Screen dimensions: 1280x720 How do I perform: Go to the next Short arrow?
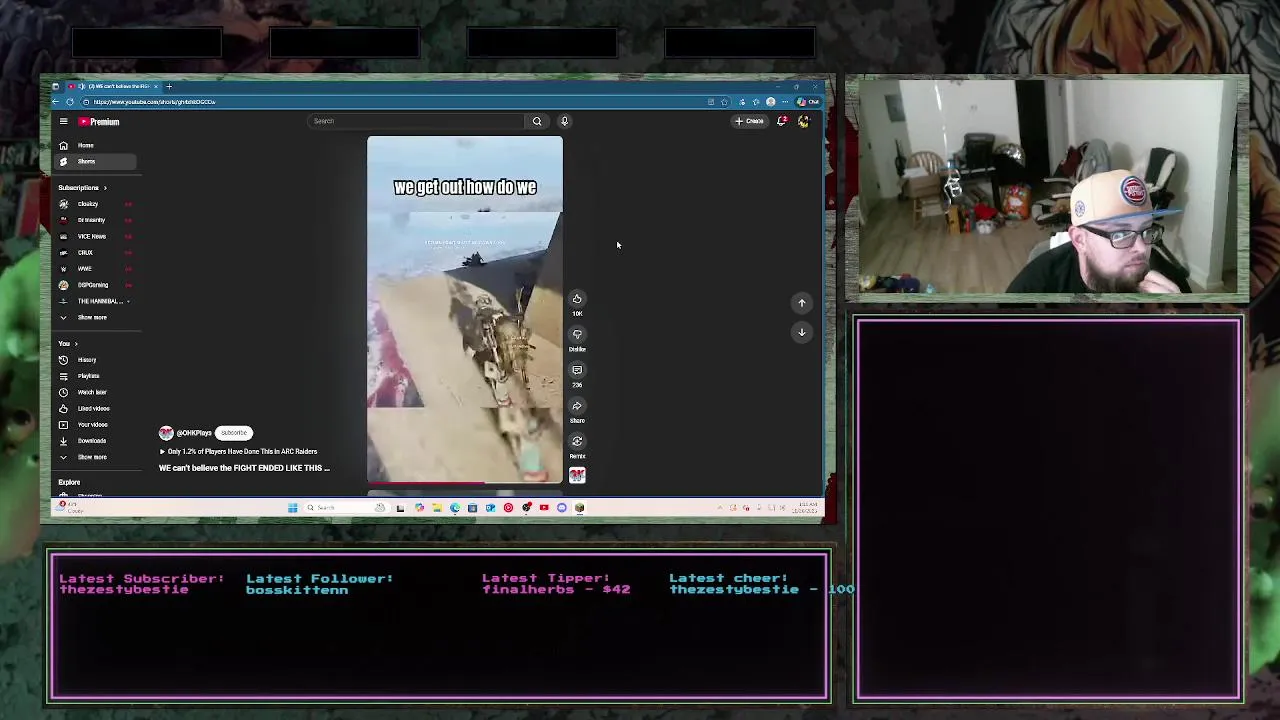click(x=802, y=332)
